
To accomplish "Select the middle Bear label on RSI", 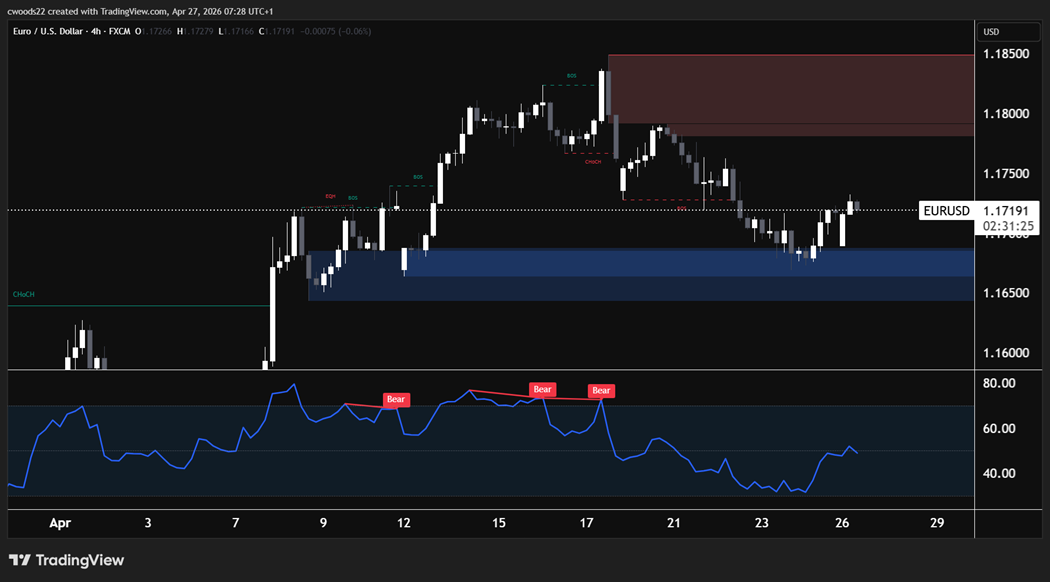I will pyautogui.click(x=542, y=389).
